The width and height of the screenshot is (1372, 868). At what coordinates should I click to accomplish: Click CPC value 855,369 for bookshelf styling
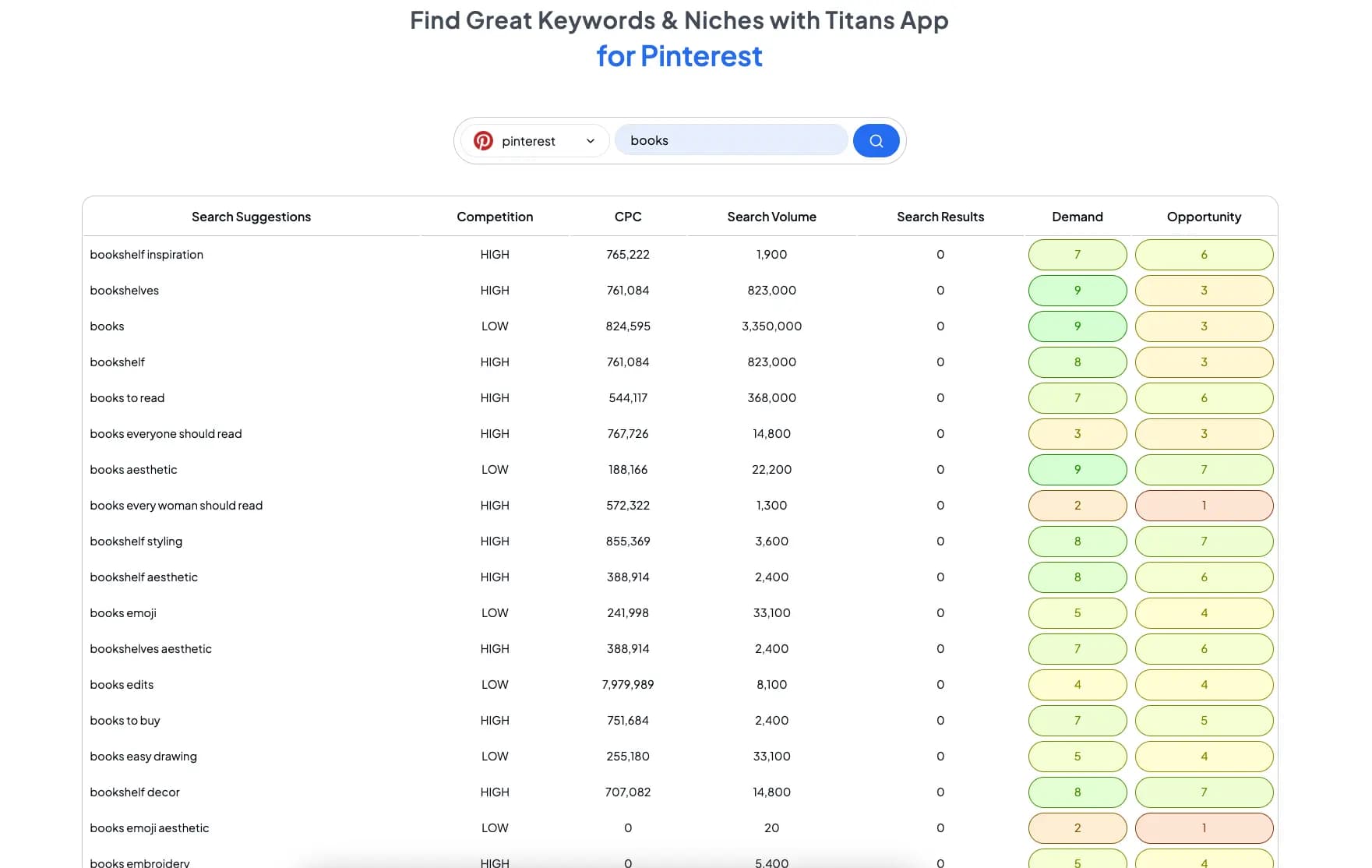(628, 542)
